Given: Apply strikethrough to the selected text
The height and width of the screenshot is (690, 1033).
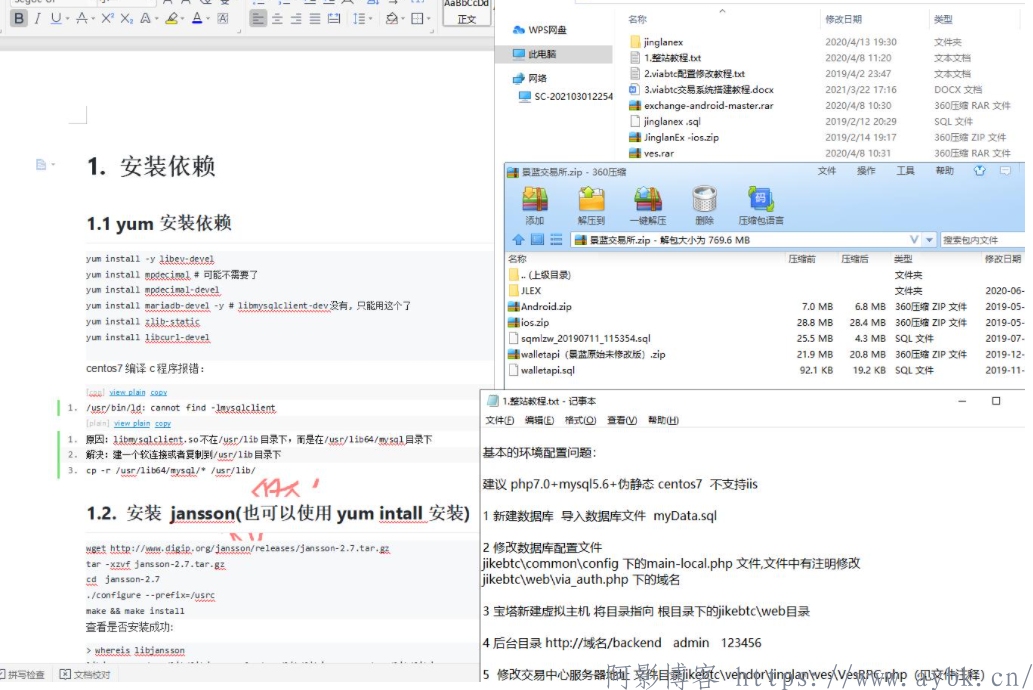Looking at the screenshot, I should (82, 18).
